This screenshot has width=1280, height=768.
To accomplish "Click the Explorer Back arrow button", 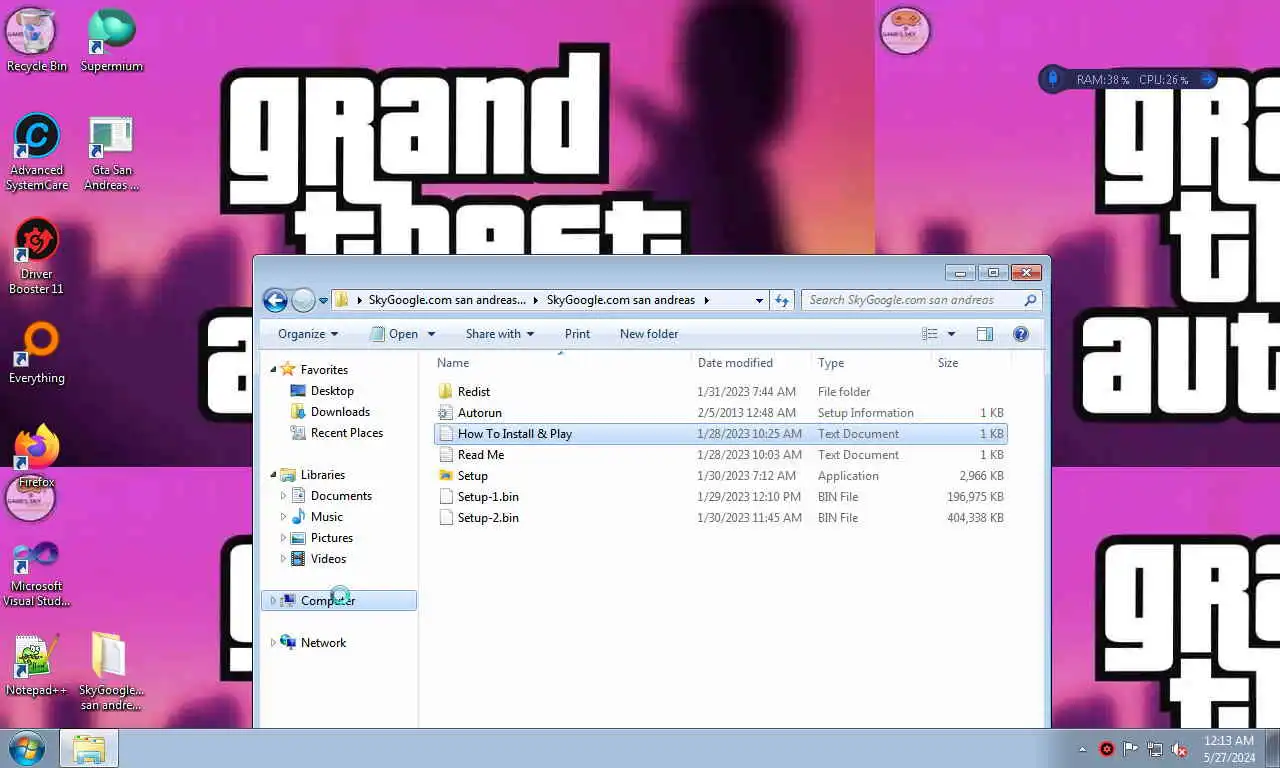I will tap(275, 300).
